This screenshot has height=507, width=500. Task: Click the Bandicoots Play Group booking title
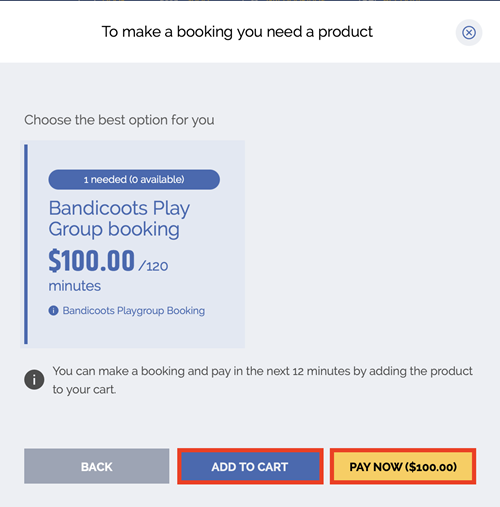(x=119, y=219)
